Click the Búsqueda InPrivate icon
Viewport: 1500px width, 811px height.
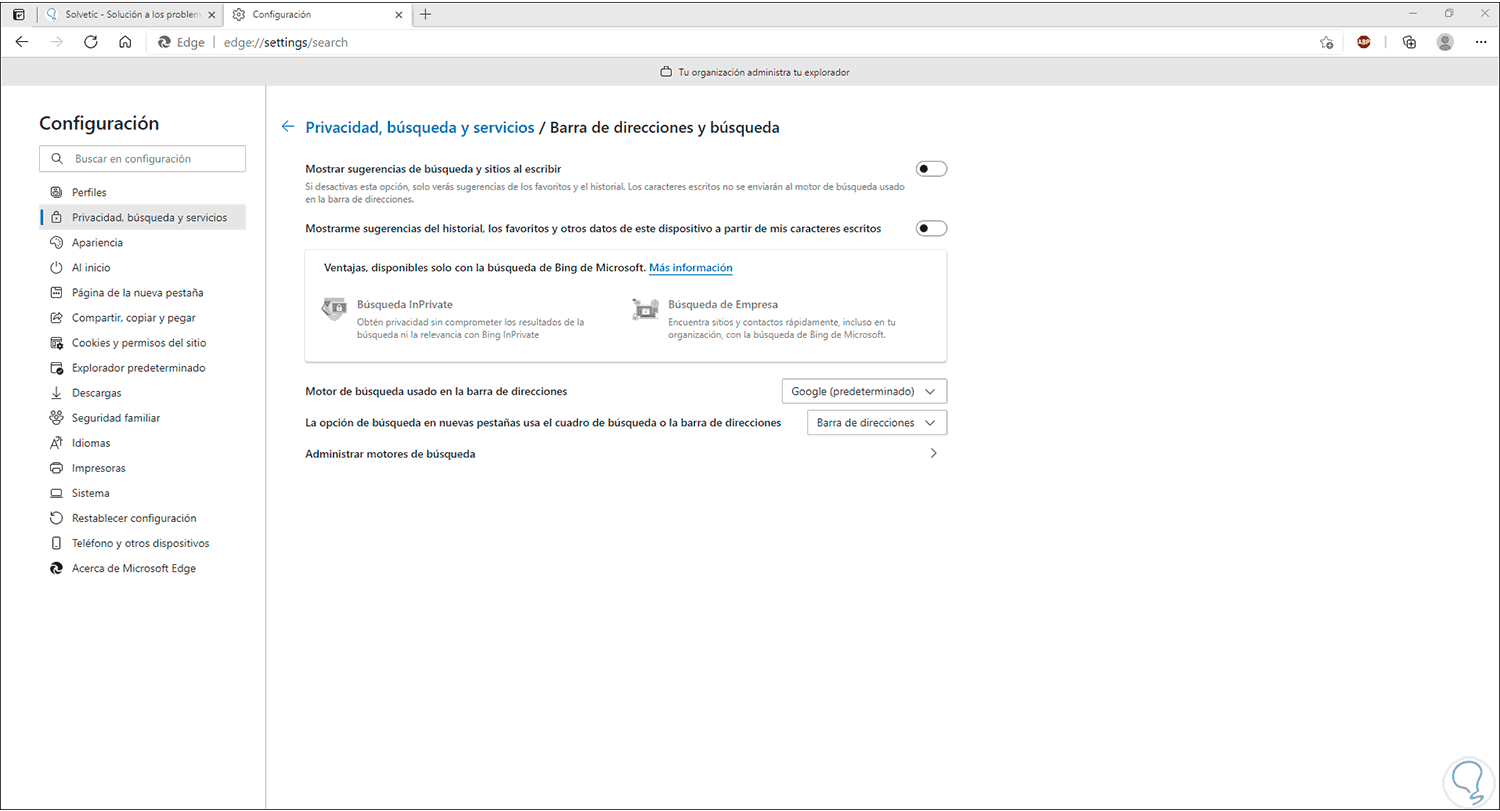pyautogui.click(x=333, y=309)
